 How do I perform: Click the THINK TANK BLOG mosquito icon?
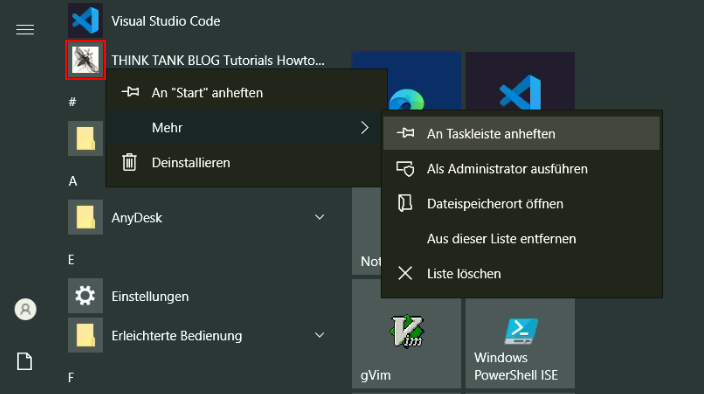pos(85,60)
